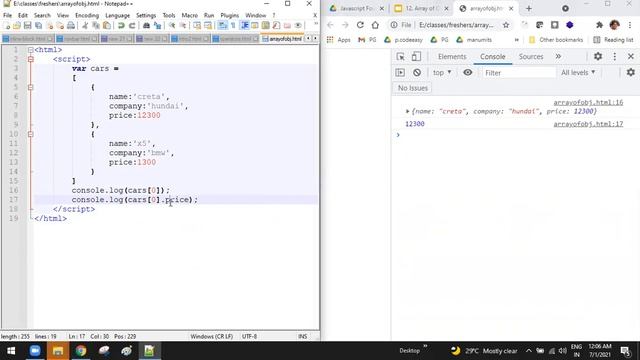Viewport: 640px width, 360px height.
Task: Collapse the object fold marker on line 10
Action: [31, 134]
